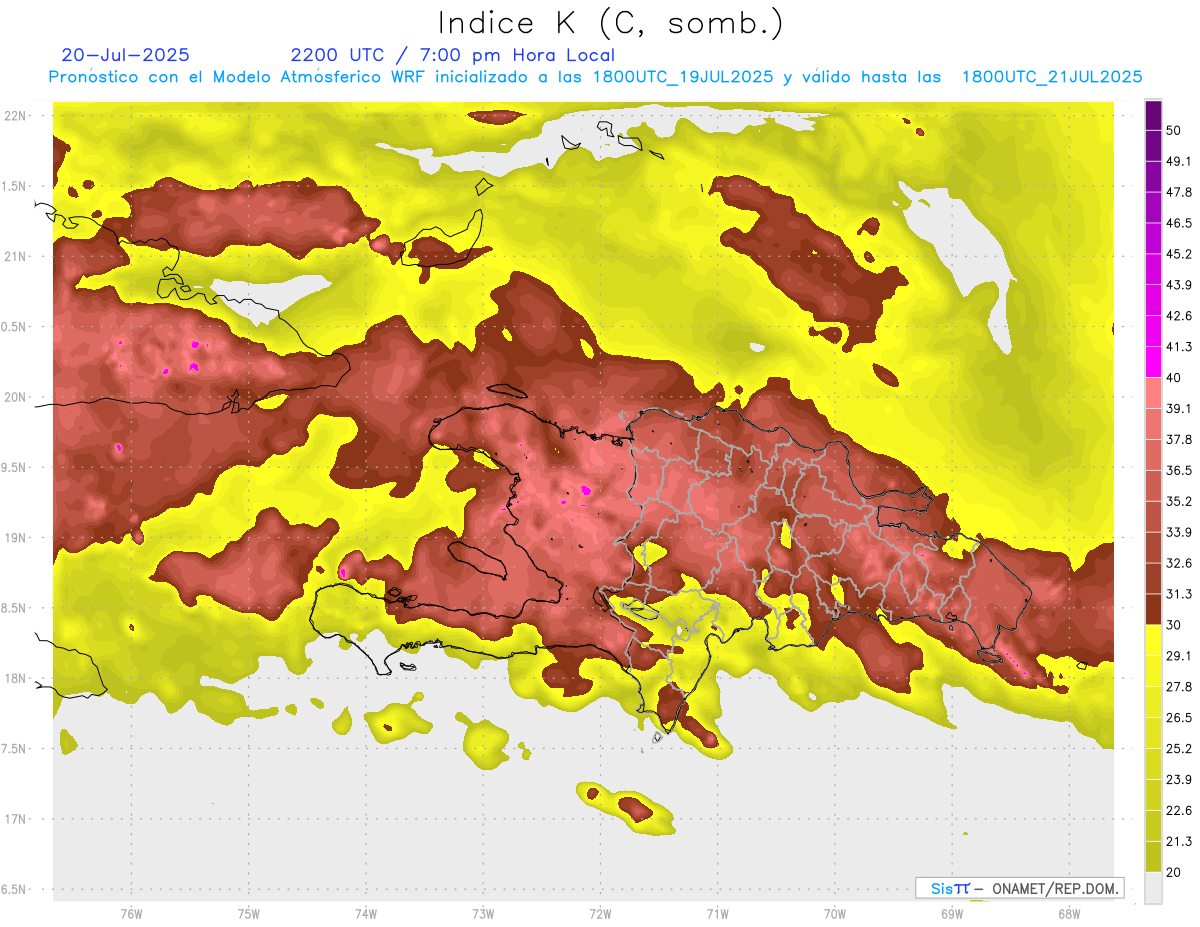Screen dimensions: 1200x927
Task: Click legend value "36.5"
Action: [x=1178, y=470]
